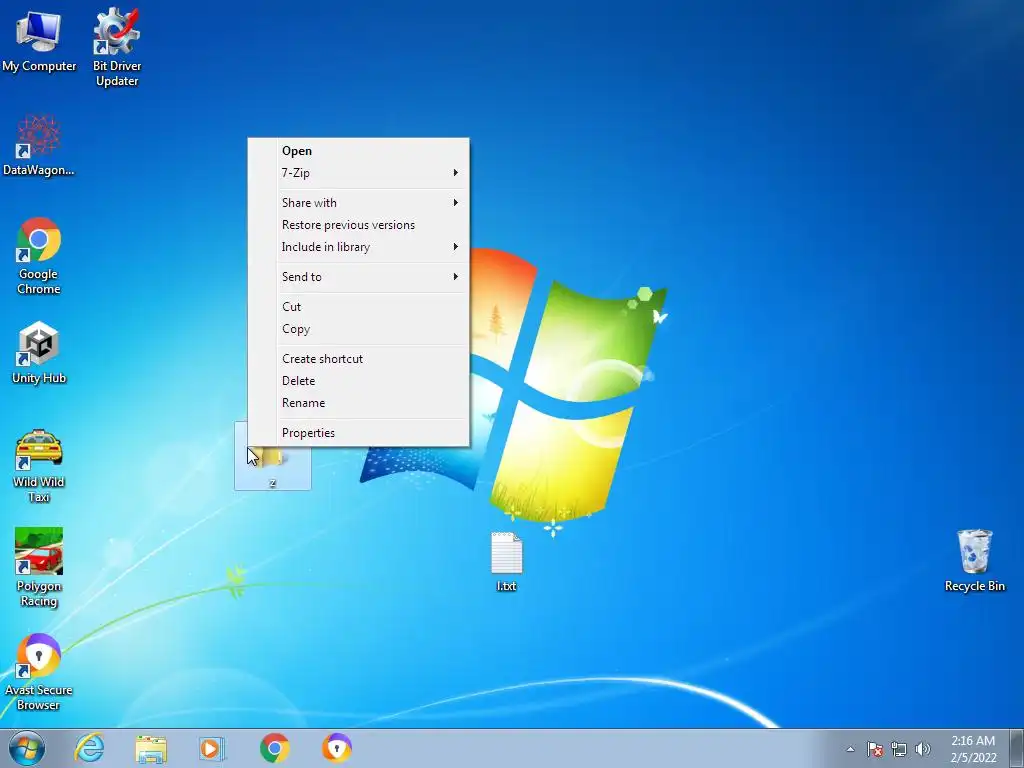Screen dimensions: 1024x768
Task: Select the z folder on desktop
Action: pyautogui.click(x=273, y=456)
